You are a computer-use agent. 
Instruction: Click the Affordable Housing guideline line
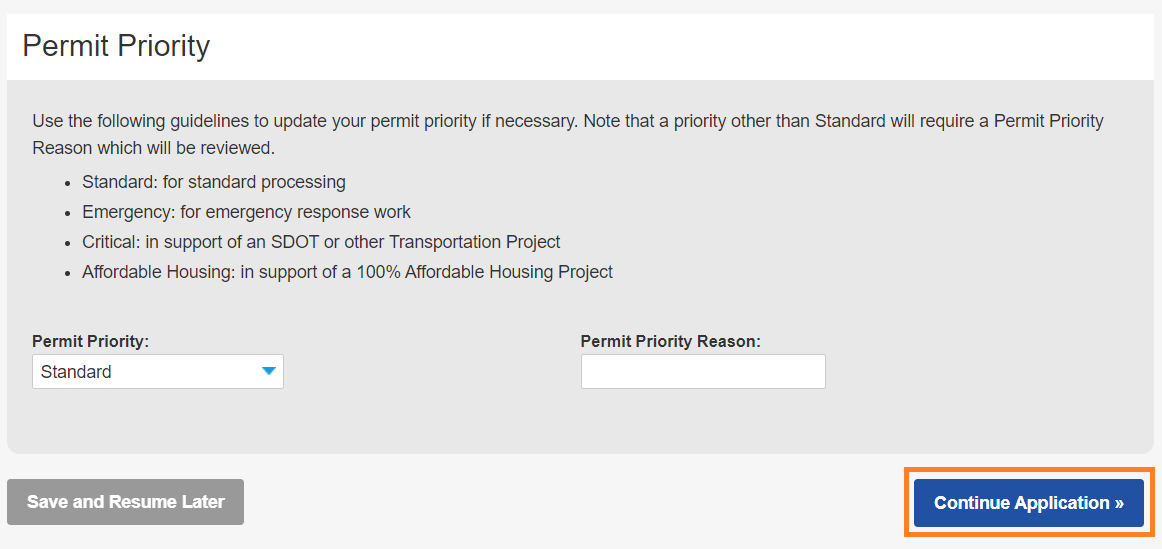coord(347,272)
